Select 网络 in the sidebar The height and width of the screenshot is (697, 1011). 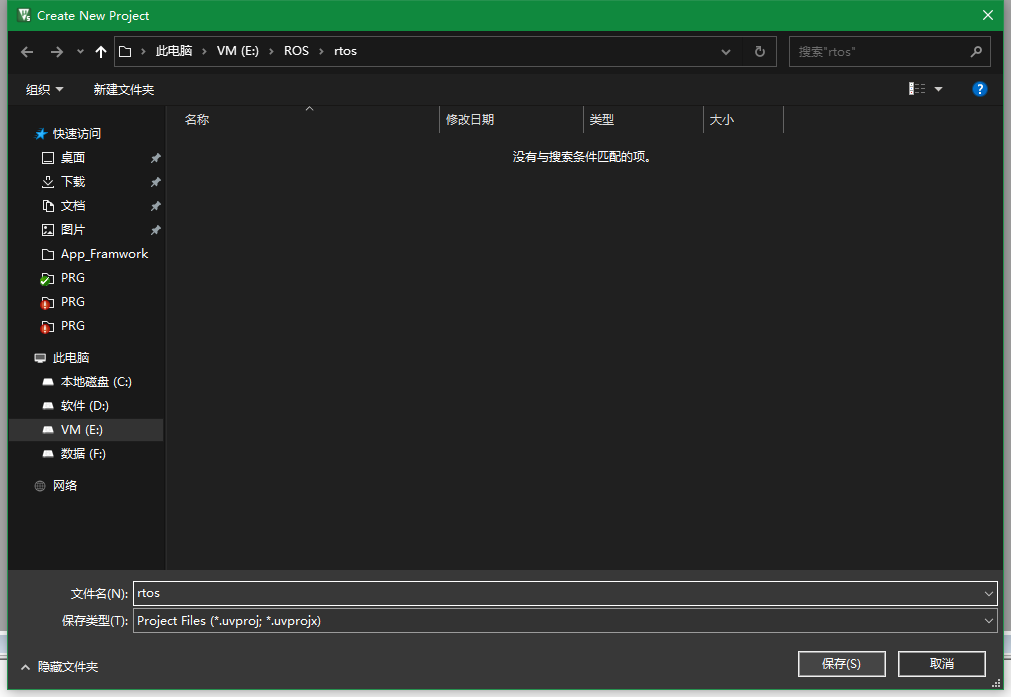pyautogui.click(x=64, y=486)
